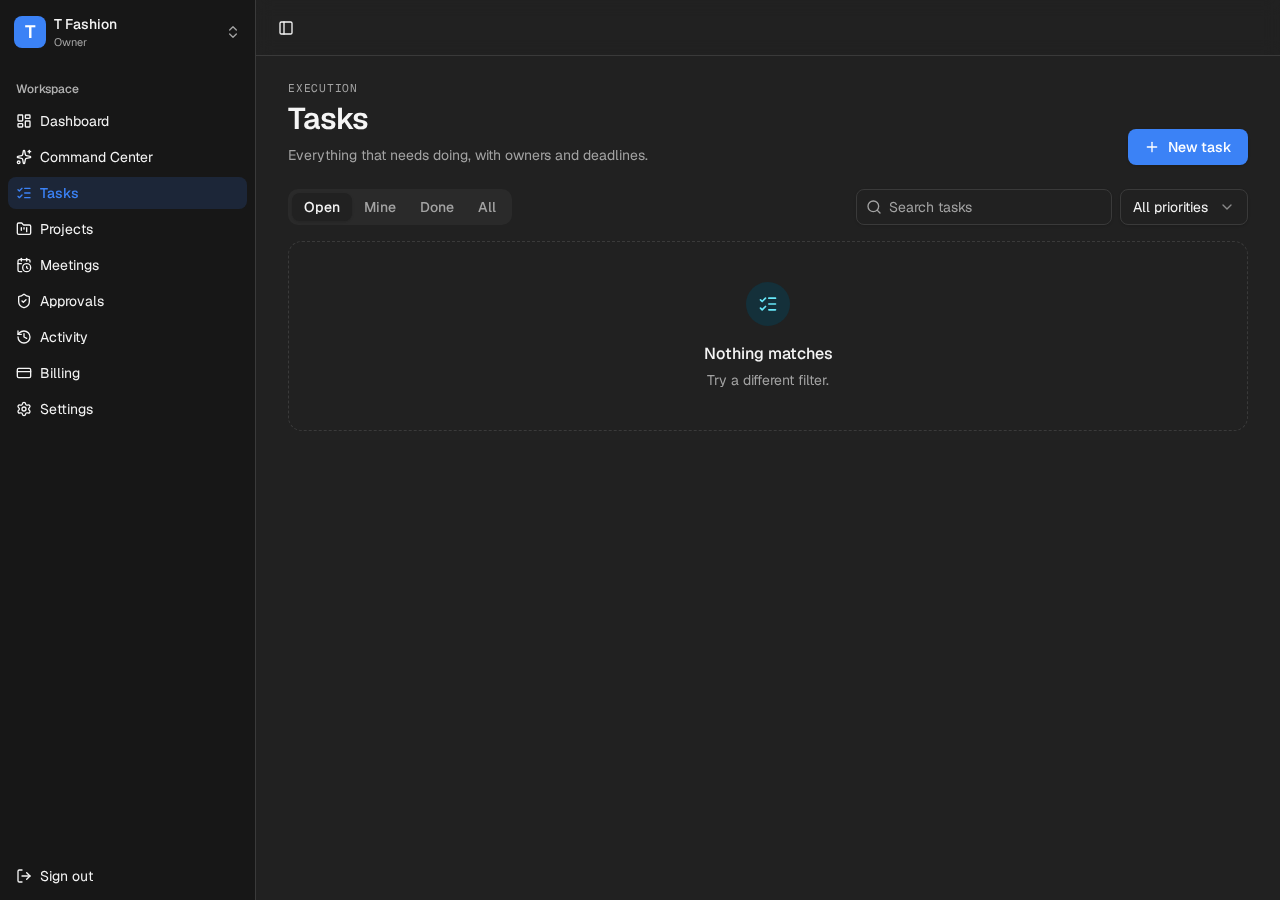Viewport: 1280px width, 900px height.
Task: Collapse the sidebar with the panel icon
Action: pyautogui.click(x=286, y=28)
